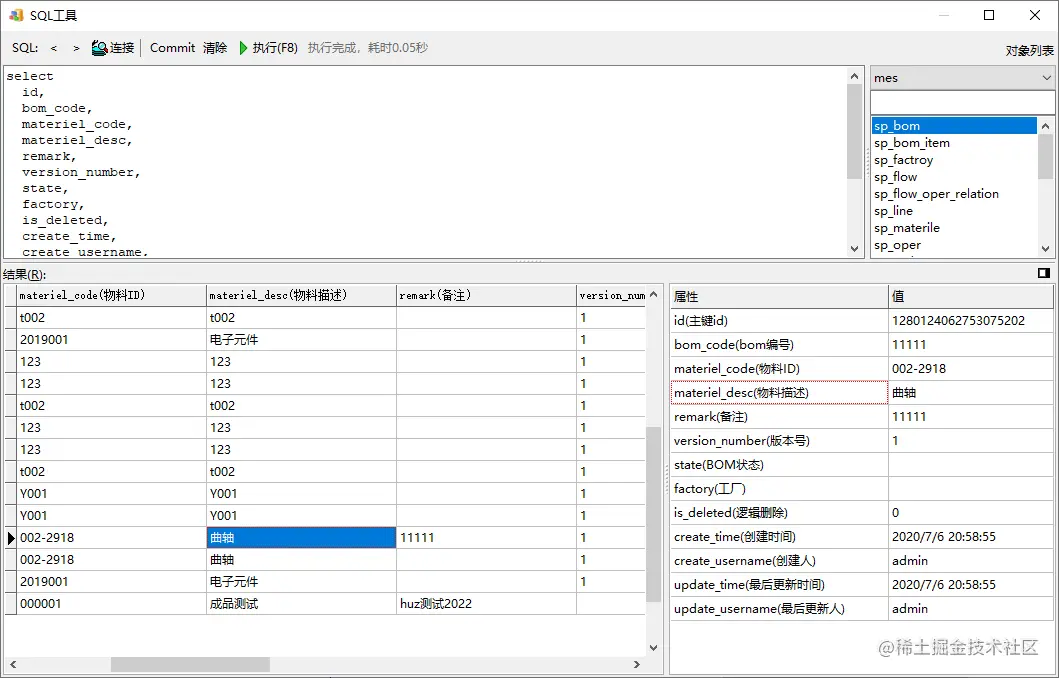Select sp_oper in object list

coord(954,245)
